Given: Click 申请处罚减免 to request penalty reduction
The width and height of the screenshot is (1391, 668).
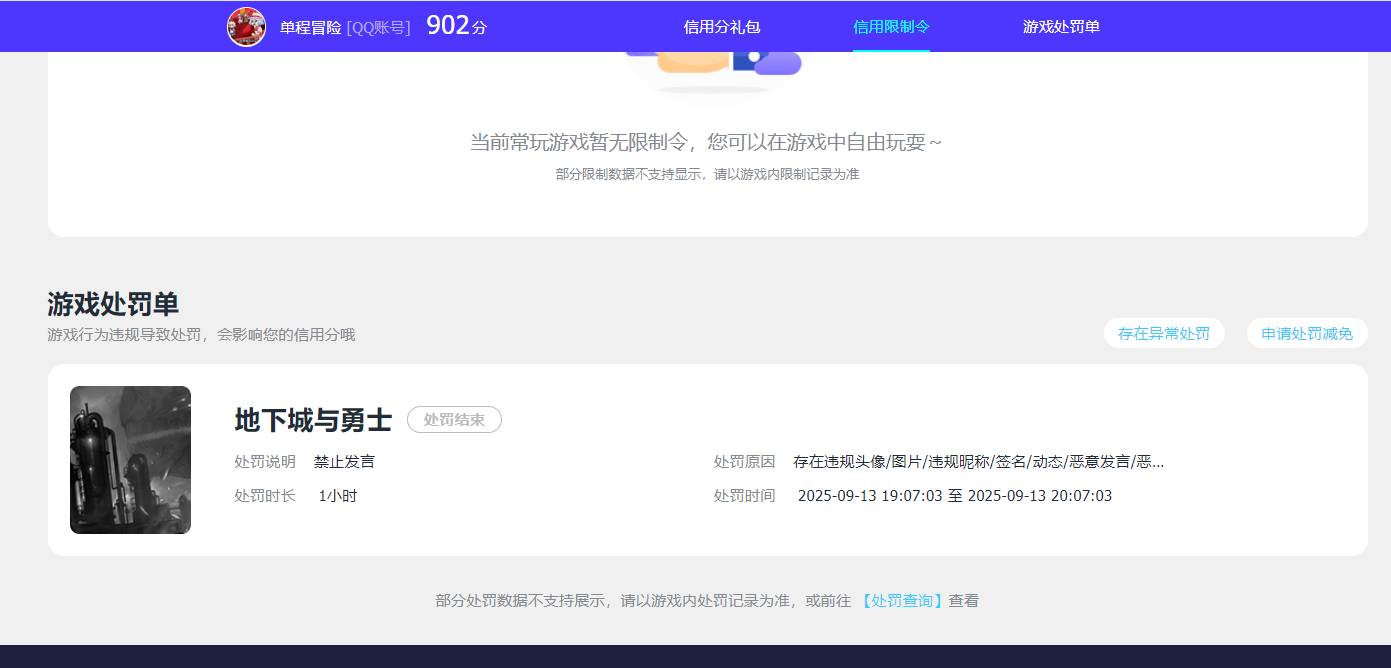Looking at the screenshot, I should point(1307,333).
